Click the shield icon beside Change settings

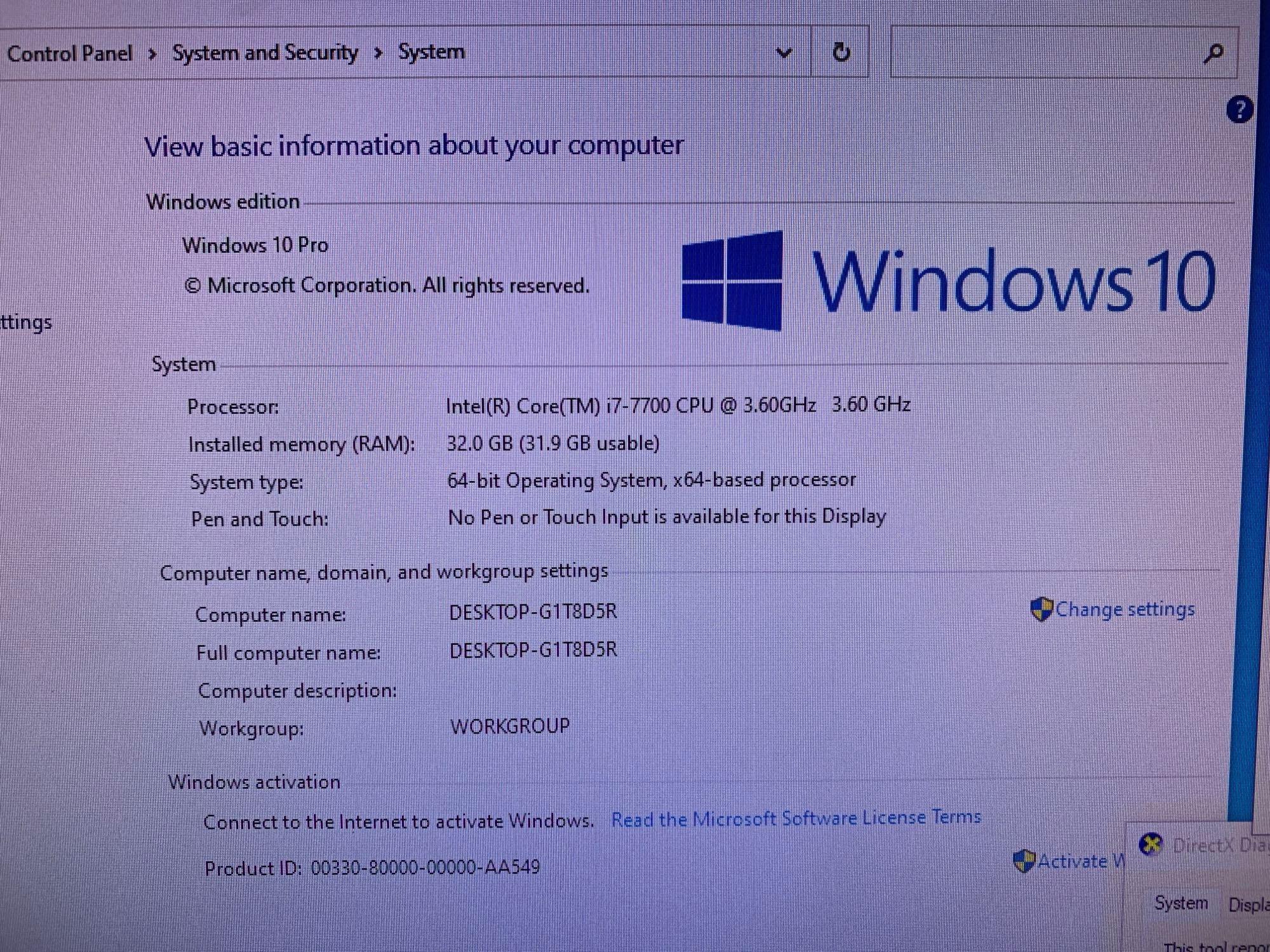[1041, 609]
